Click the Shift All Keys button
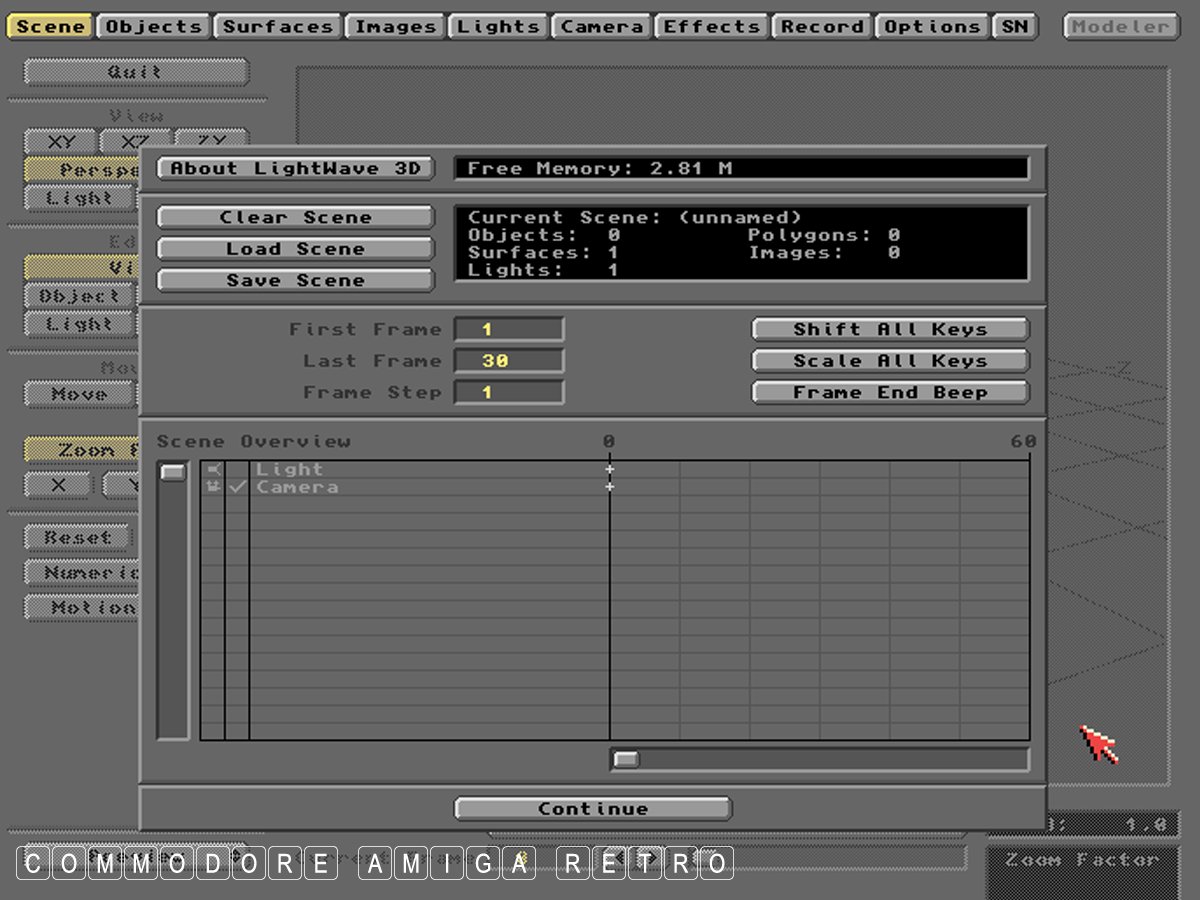The image size is (1200, 900). click(890, 329)
